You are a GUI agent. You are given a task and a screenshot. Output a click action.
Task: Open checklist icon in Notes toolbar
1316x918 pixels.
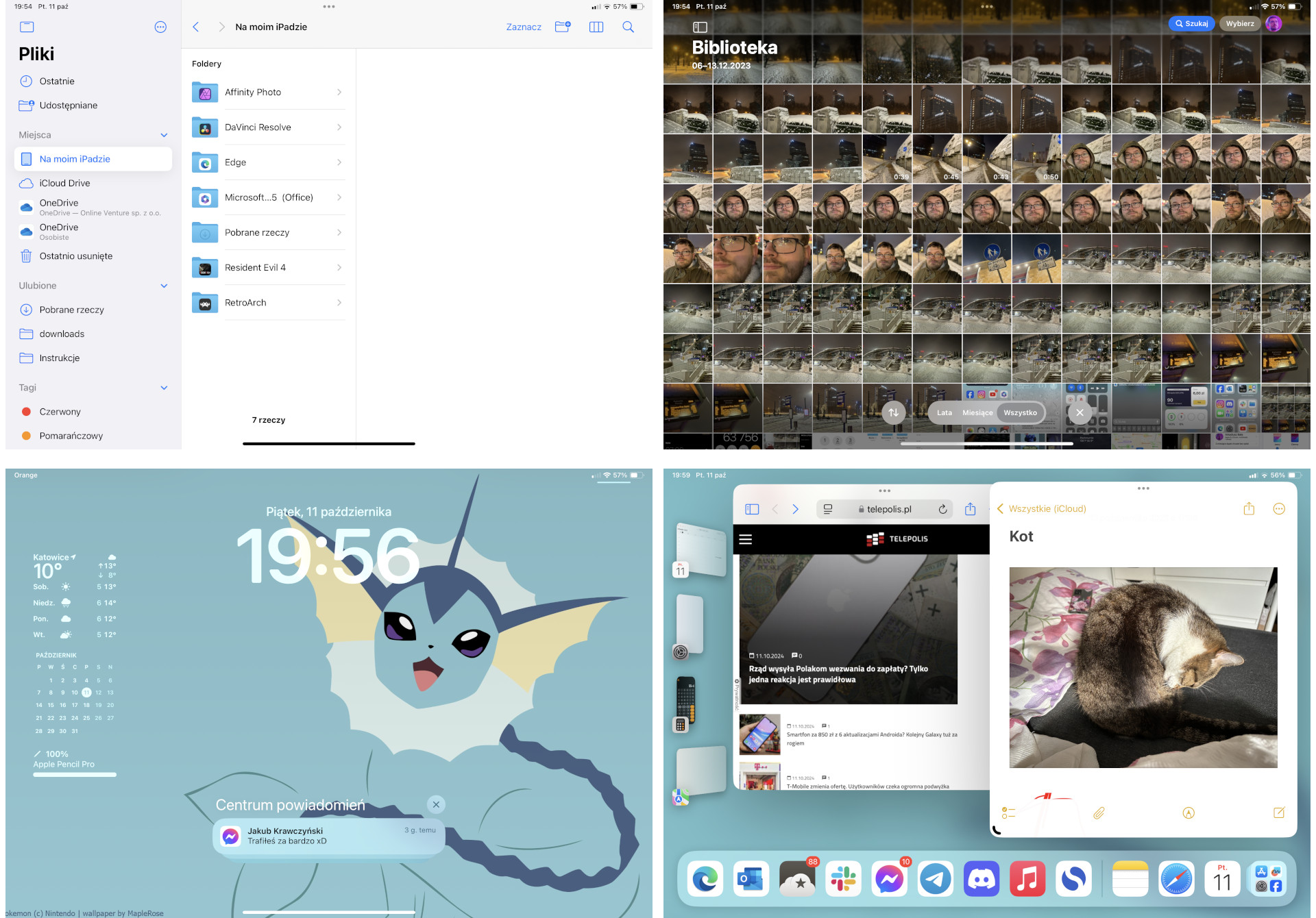[1008, 812]
